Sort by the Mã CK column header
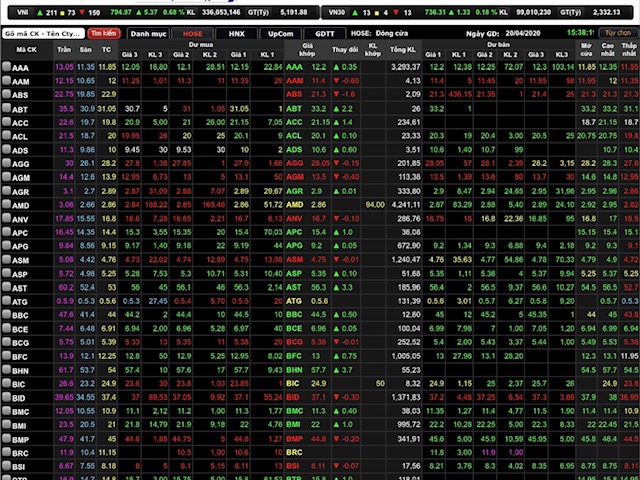This screenshot has height=480, width=640. (x=26, y=49)
